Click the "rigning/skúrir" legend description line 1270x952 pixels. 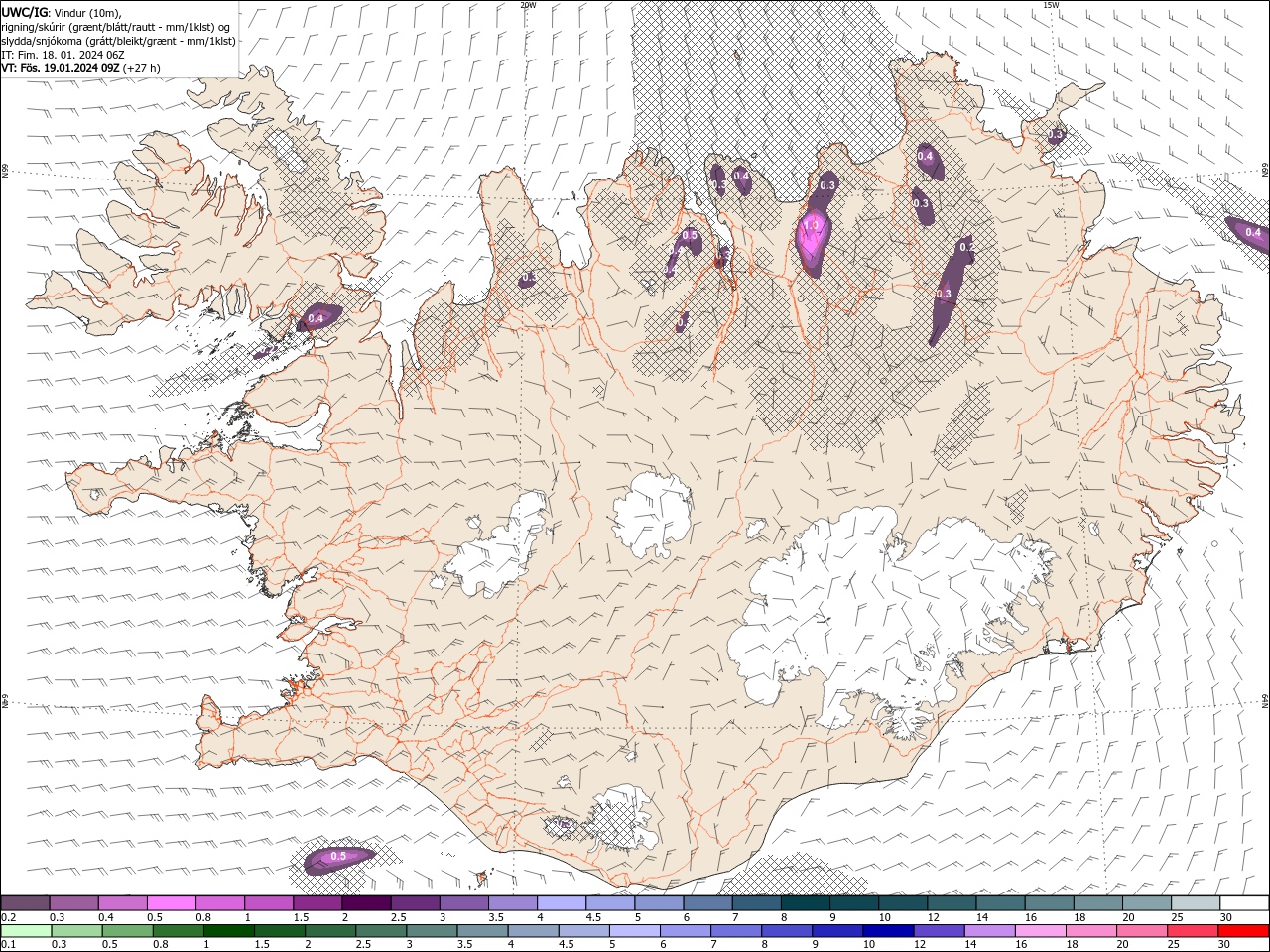pyautogui.click(x=115, y=27)
